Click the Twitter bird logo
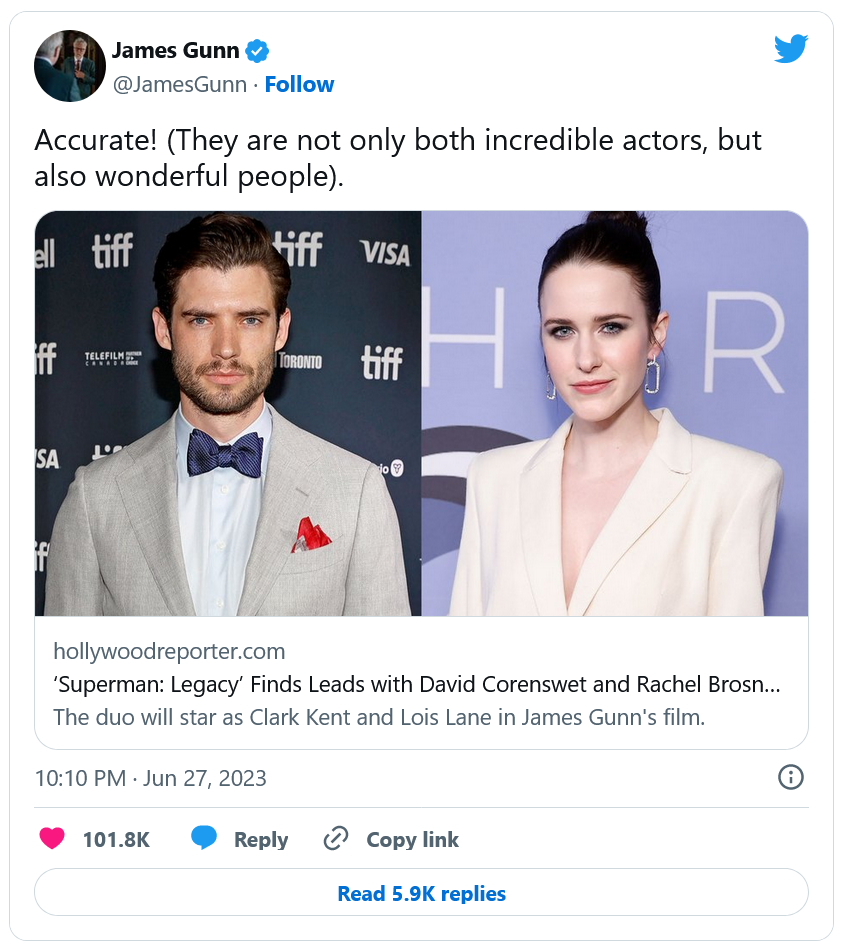This screenshot has height=951, width=844. [x=790, y=48]
